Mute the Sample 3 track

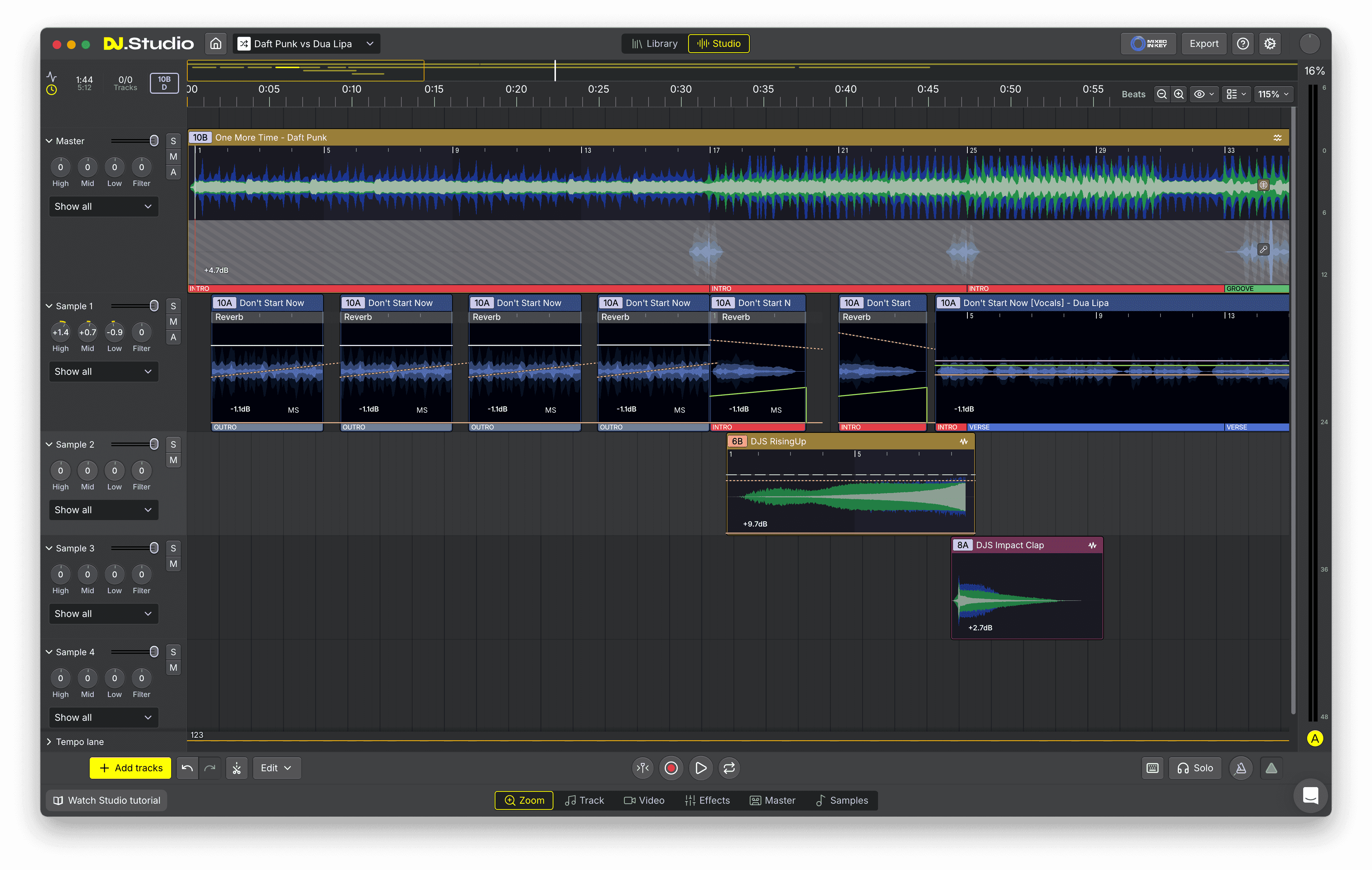point(173,564)
